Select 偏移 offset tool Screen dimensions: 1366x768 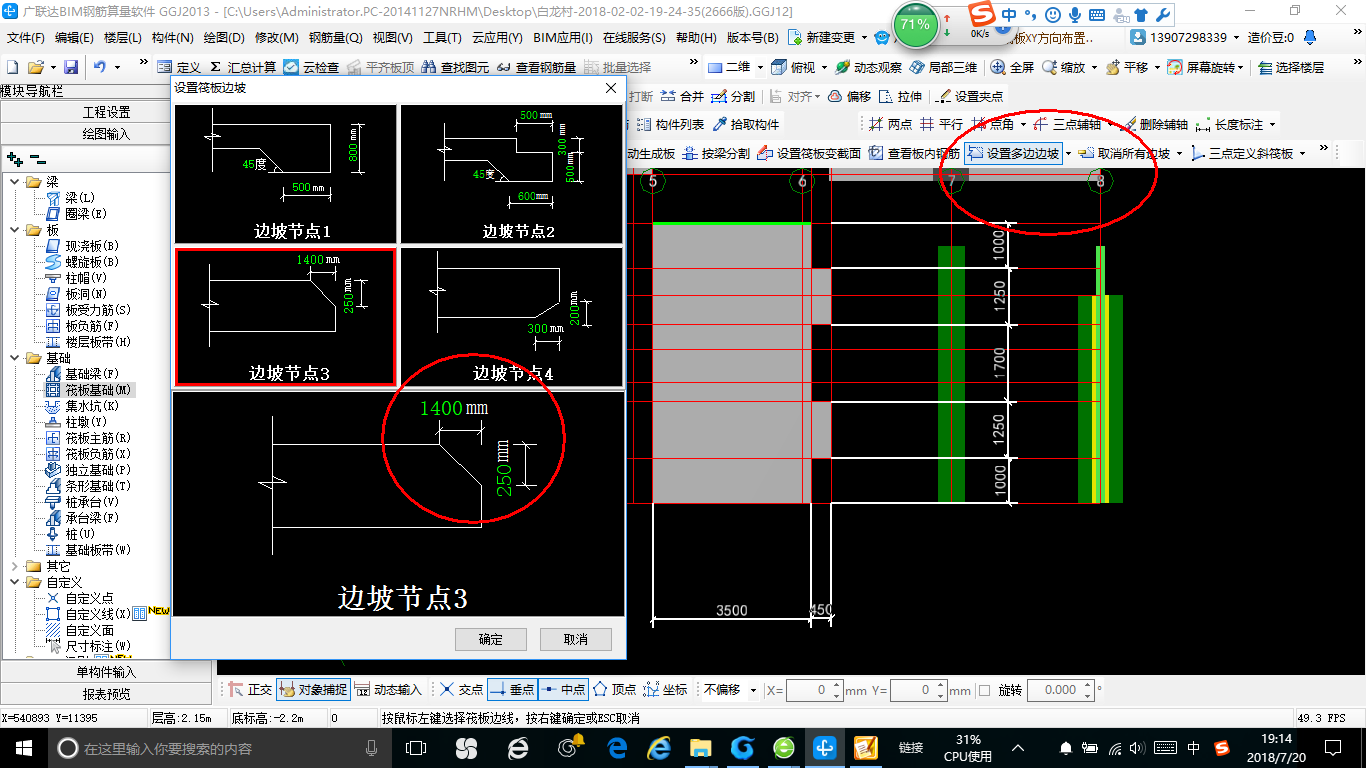pyautogui.click(x=849, y=97)
